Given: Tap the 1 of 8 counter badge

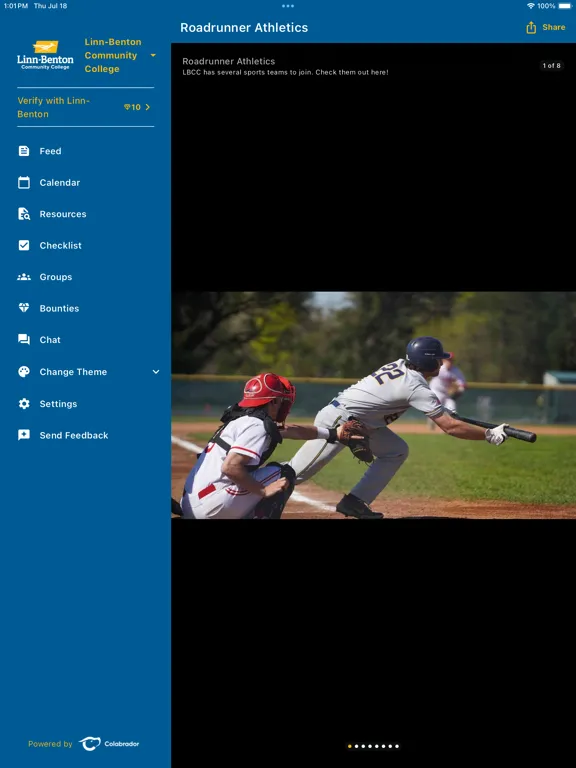Looking at the screenshot, I should pyautogui.click(x=552, y=65).
